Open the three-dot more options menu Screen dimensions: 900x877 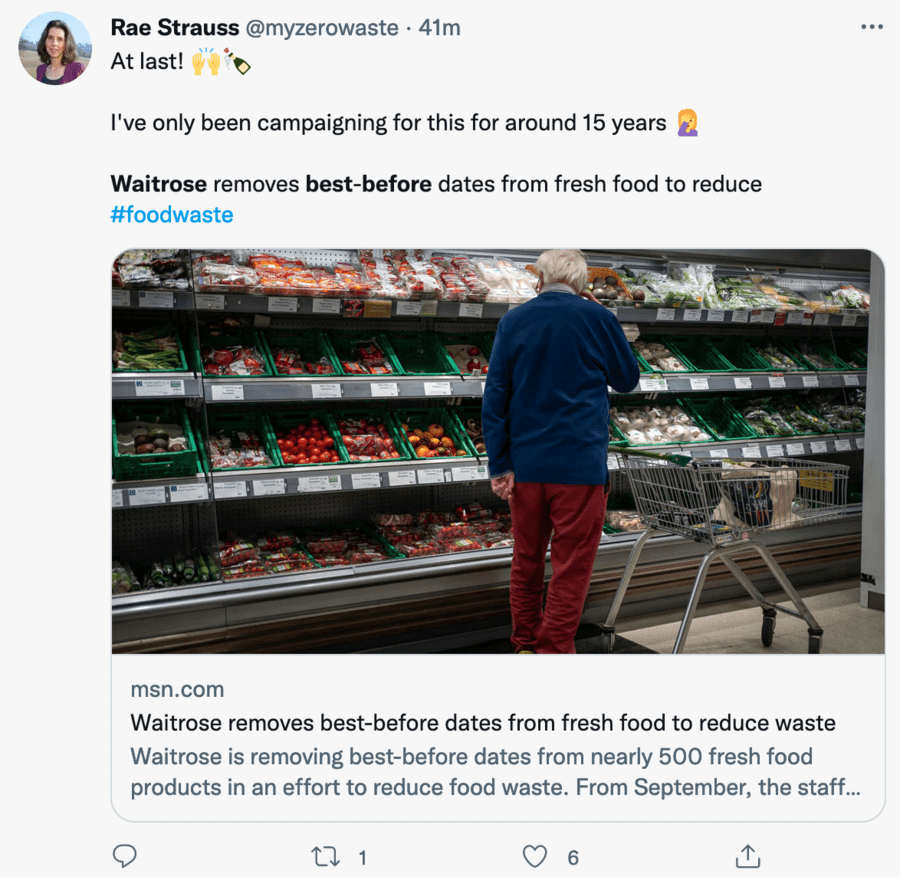tap(872, 27)
